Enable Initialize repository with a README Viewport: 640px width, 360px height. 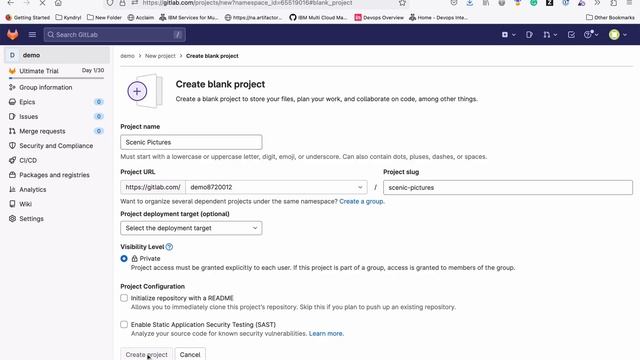pos(124,298)
